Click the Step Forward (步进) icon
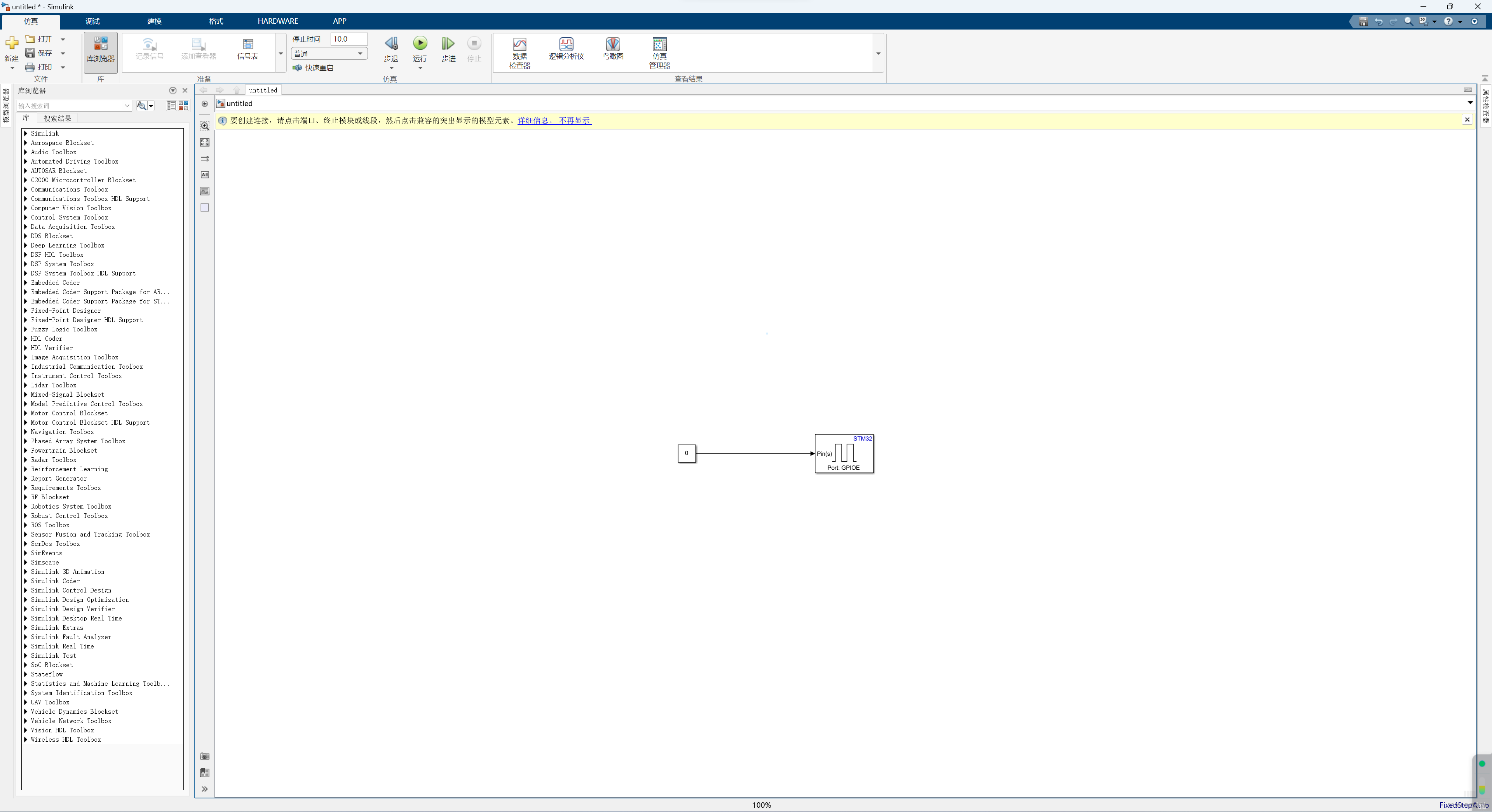 point(448,44)
